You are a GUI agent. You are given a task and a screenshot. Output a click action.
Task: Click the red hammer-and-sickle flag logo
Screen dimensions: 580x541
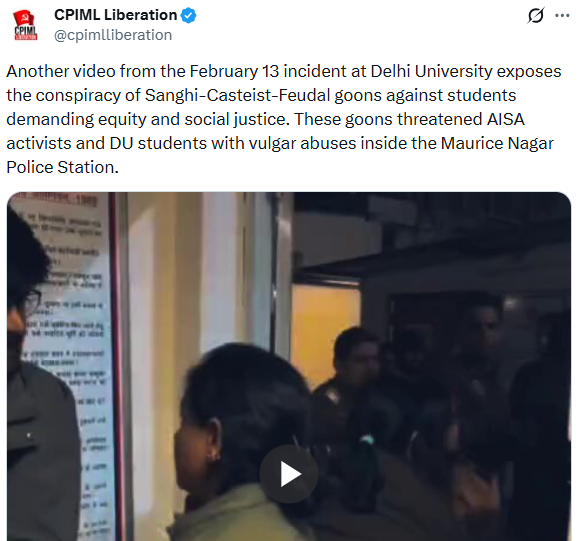click(24, 18)
